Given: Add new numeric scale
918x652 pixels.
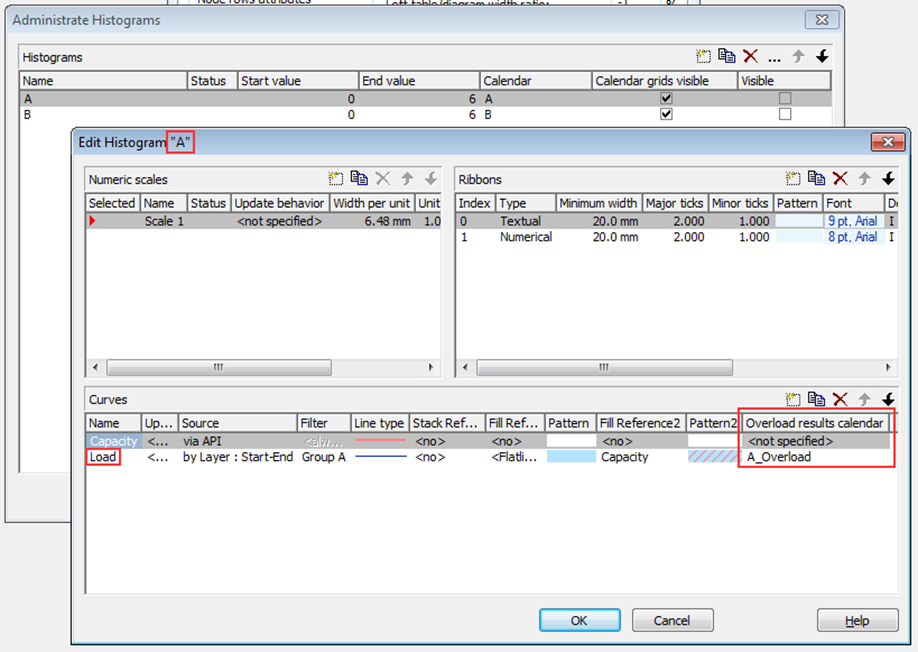Looking at the screenshot, I should click(x=335, y=179).
